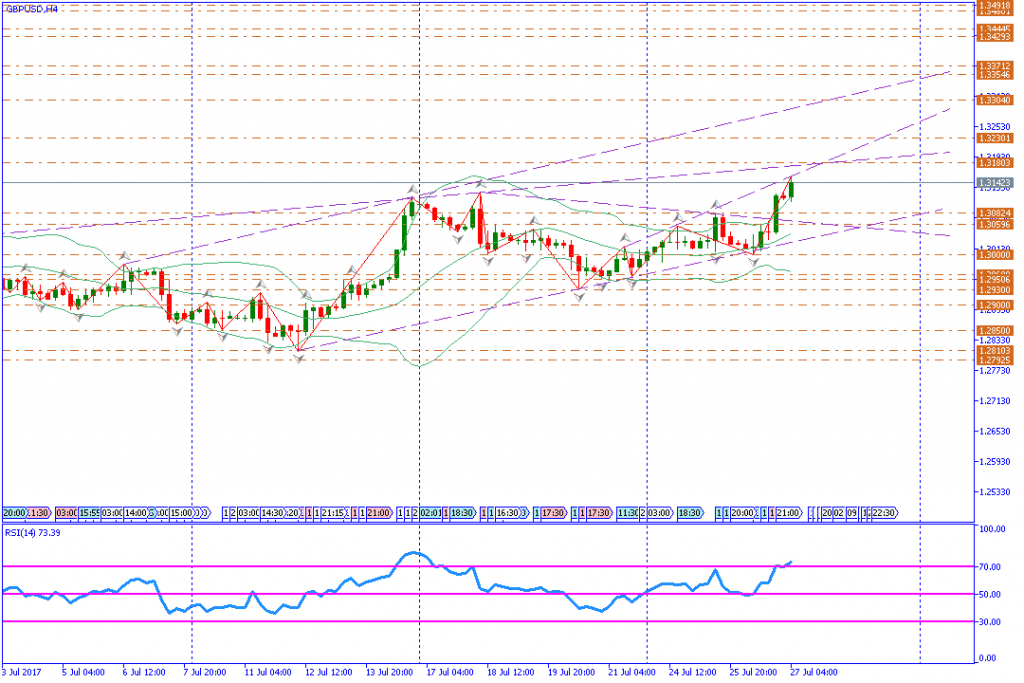Image resolution: width=1024 pixels, height=683 pixels.
Task: Select the 1.33712 price level label
Action: (x=995, y=66)
